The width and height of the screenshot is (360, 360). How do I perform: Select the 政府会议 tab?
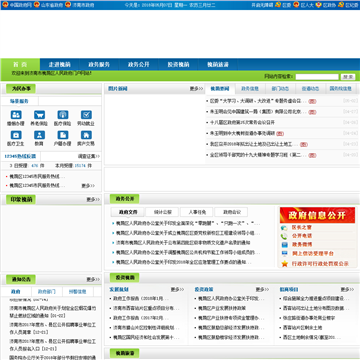[232, 212]
